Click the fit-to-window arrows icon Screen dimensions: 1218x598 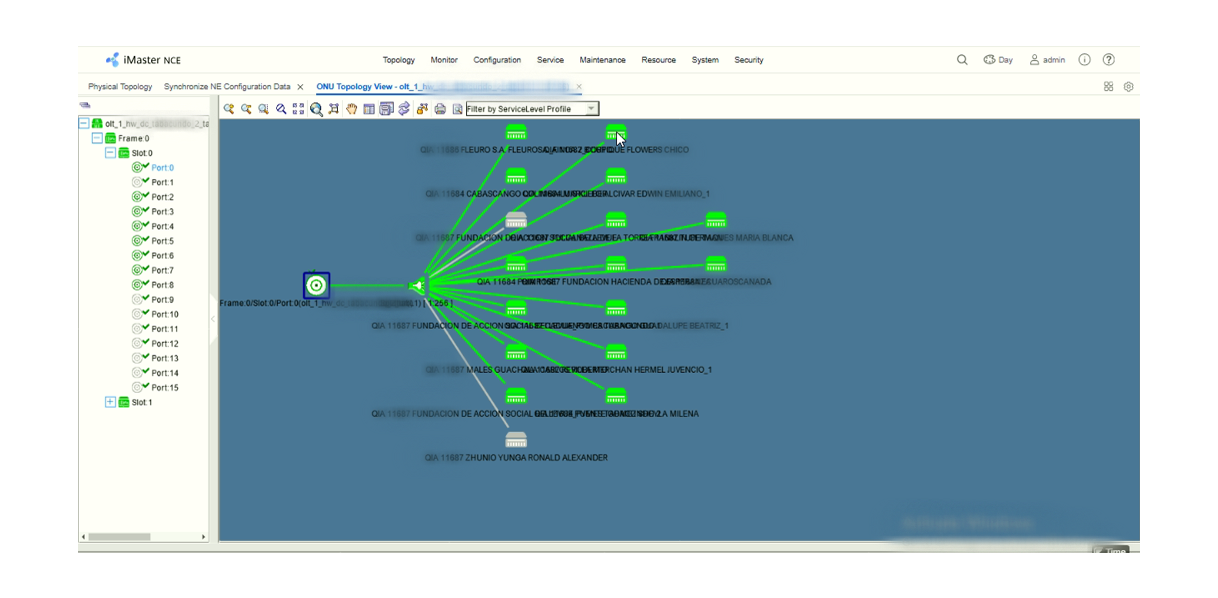pyautogui.click(x=298, y=108)
